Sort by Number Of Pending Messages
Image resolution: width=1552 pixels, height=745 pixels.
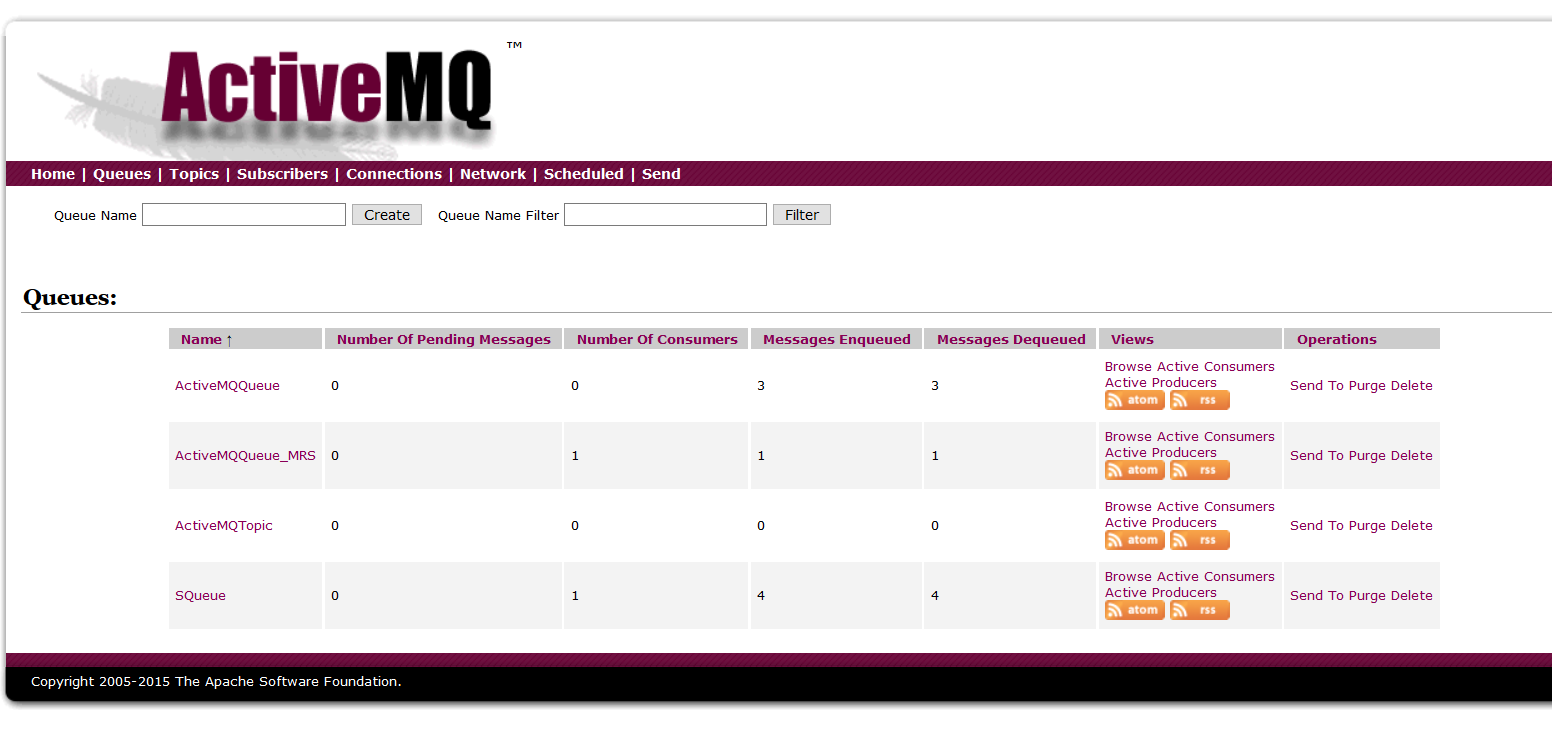[444, 339]
